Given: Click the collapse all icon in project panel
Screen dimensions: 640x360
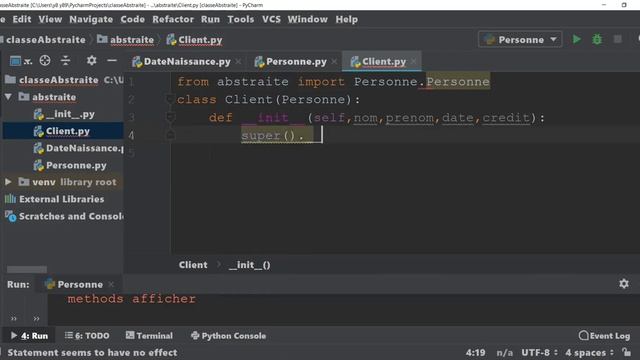Looking at the screenshot, I should click(65, 61).
